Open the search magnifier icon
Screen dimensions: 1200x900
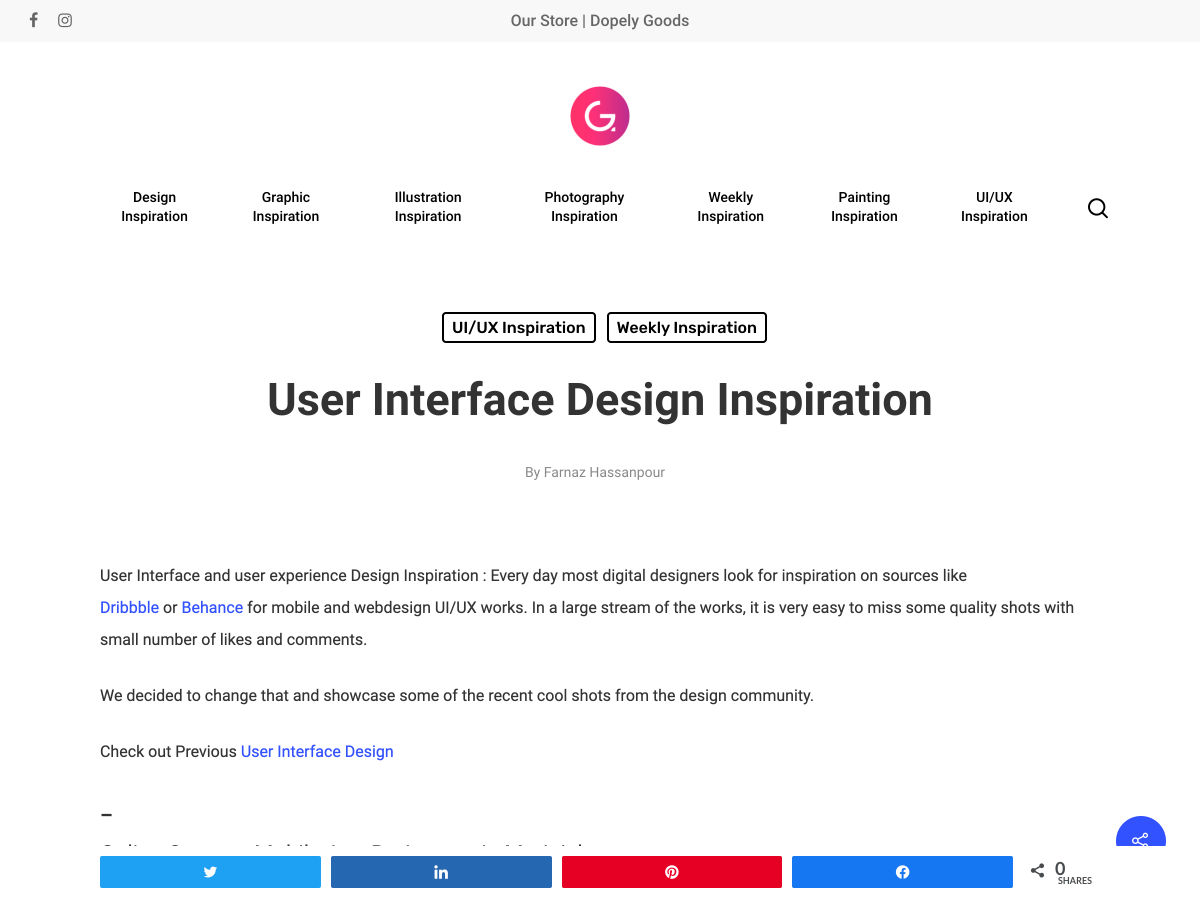click(1097, 208)
